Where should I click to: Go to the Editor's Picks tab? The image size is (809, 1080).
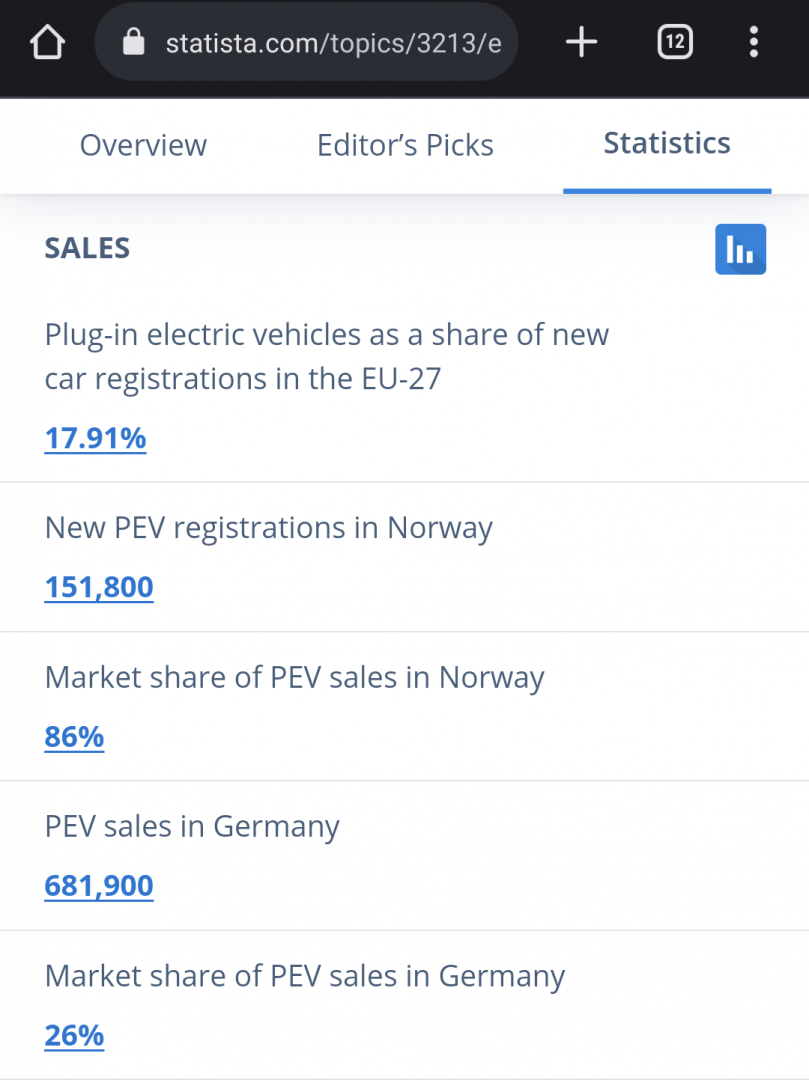point(405,145)
